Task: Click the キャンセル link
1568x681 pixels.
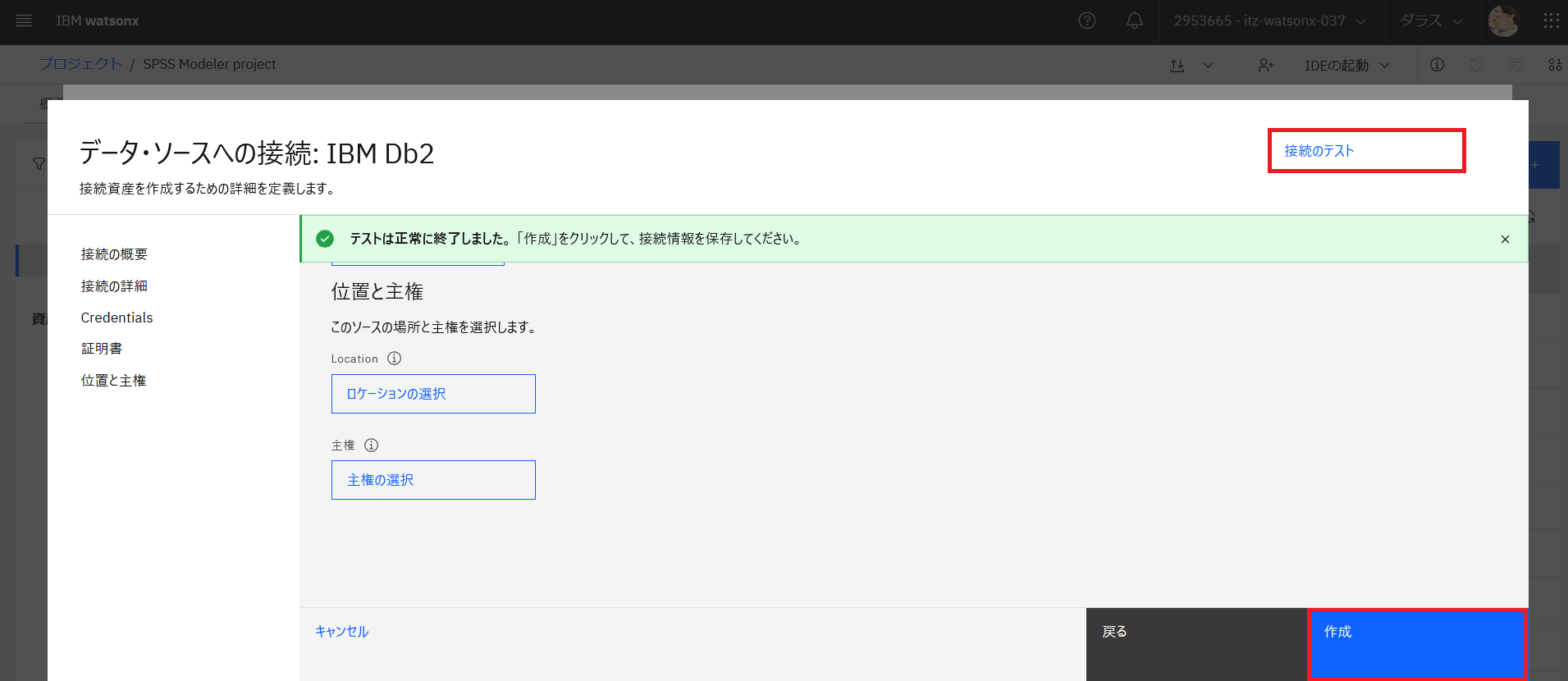Action: click(x=342, y=631)
